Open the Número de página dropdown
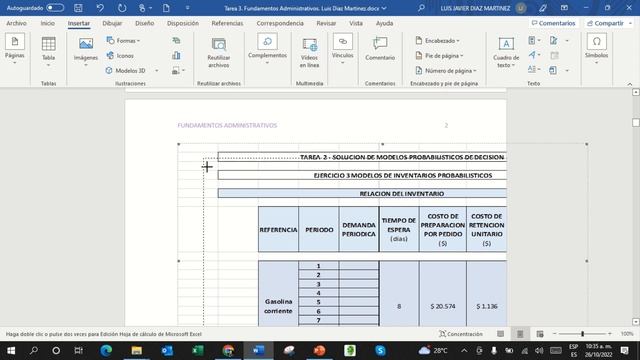Screen dimensions: 640x360 [x=446, y=71]
